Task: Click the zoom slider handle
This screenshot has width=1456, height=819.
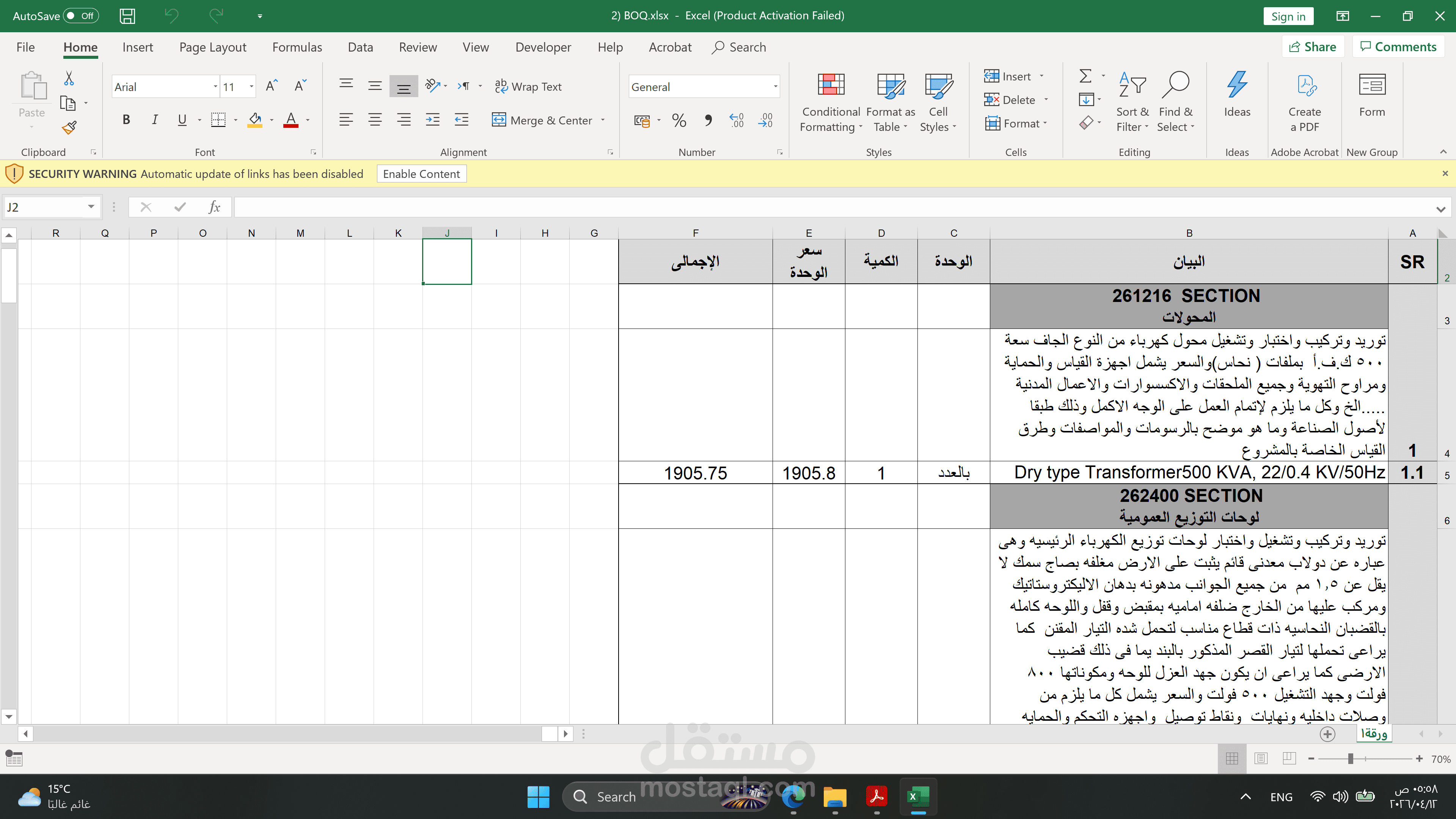Action: 1350,759
